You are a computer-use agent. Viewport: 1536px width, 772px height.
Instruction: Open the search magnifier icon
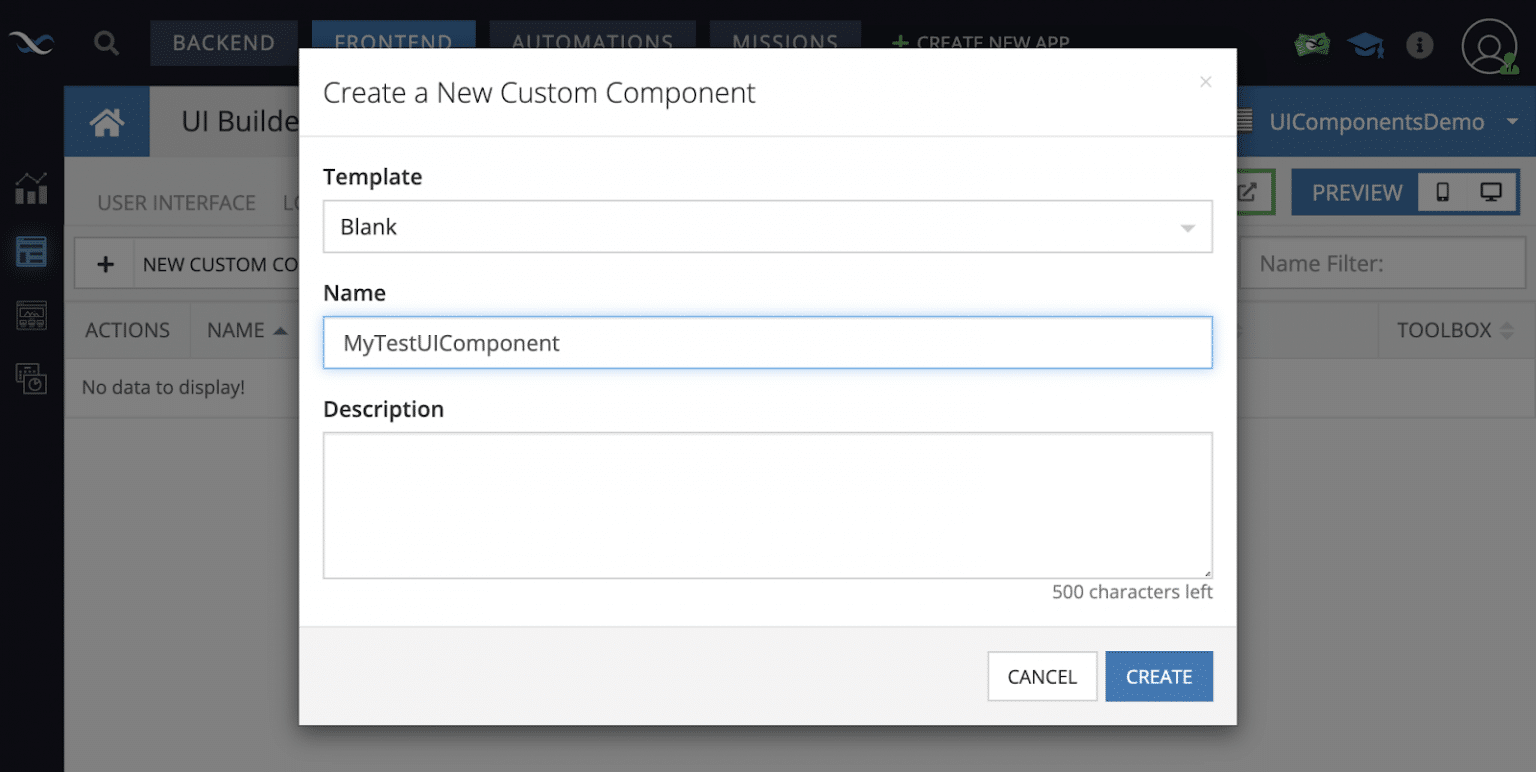coord(106,43)
